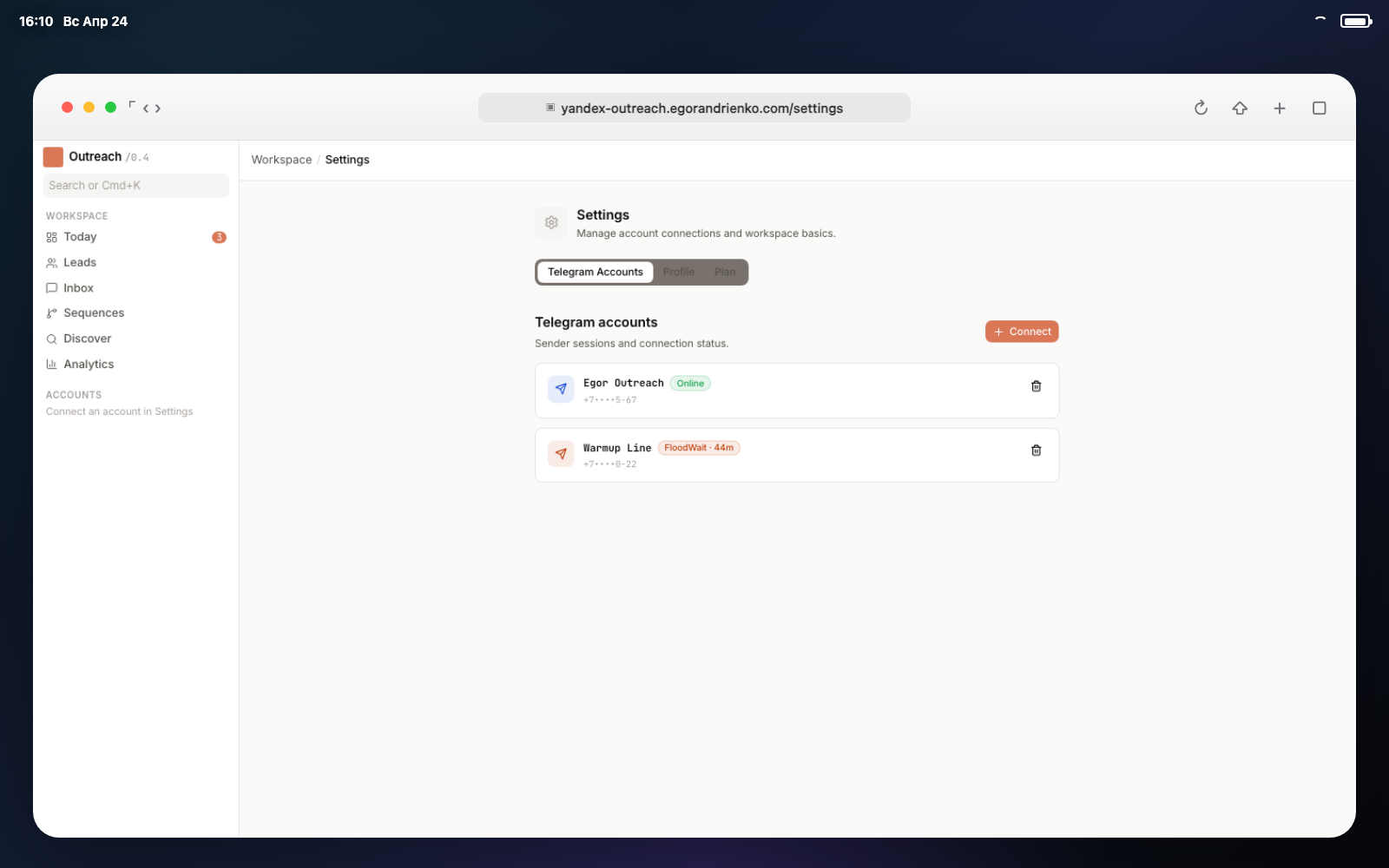Click the Connect button
This screenshot has height=868, width=1389.
tap(1022, 332)
